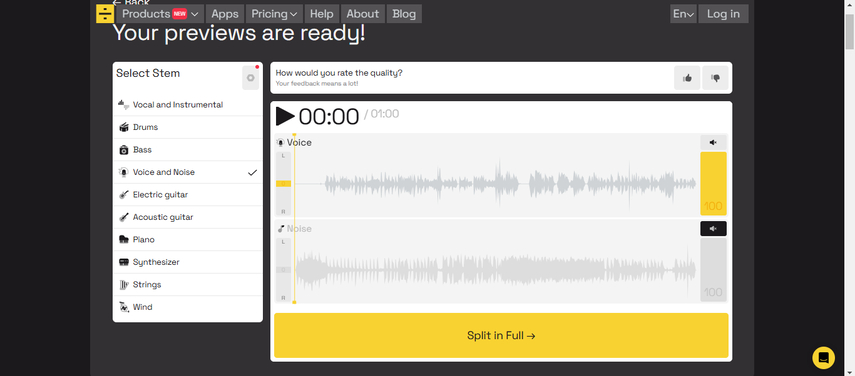Screen dimensions: 855x376
Task: Click the checkmark next to Voice and Noise
Action: (x=252, y=172)
